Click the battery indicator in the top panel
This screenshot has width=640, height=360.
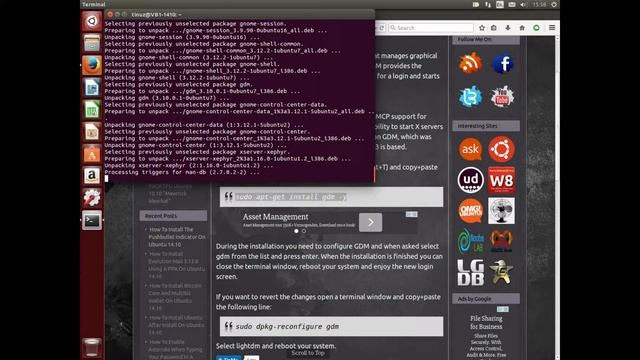[x=476, y=4]
